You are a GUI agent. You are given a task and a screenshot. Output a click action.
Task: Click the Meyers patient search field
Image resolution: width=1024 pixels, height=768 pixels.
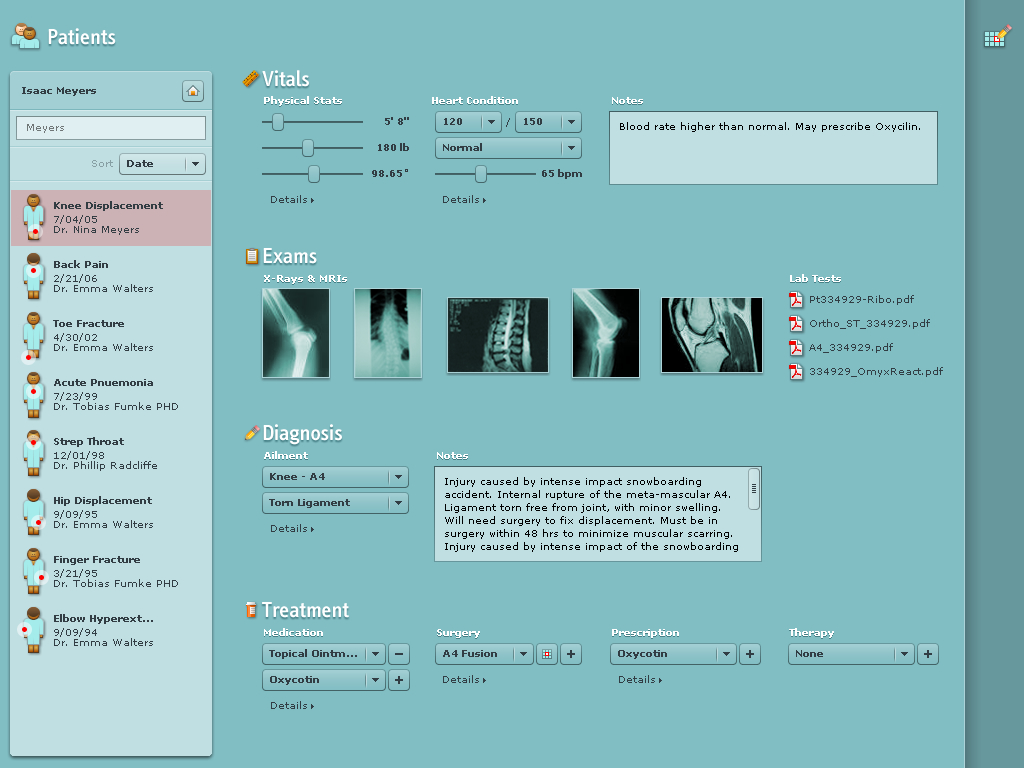[x=111, y=128]
